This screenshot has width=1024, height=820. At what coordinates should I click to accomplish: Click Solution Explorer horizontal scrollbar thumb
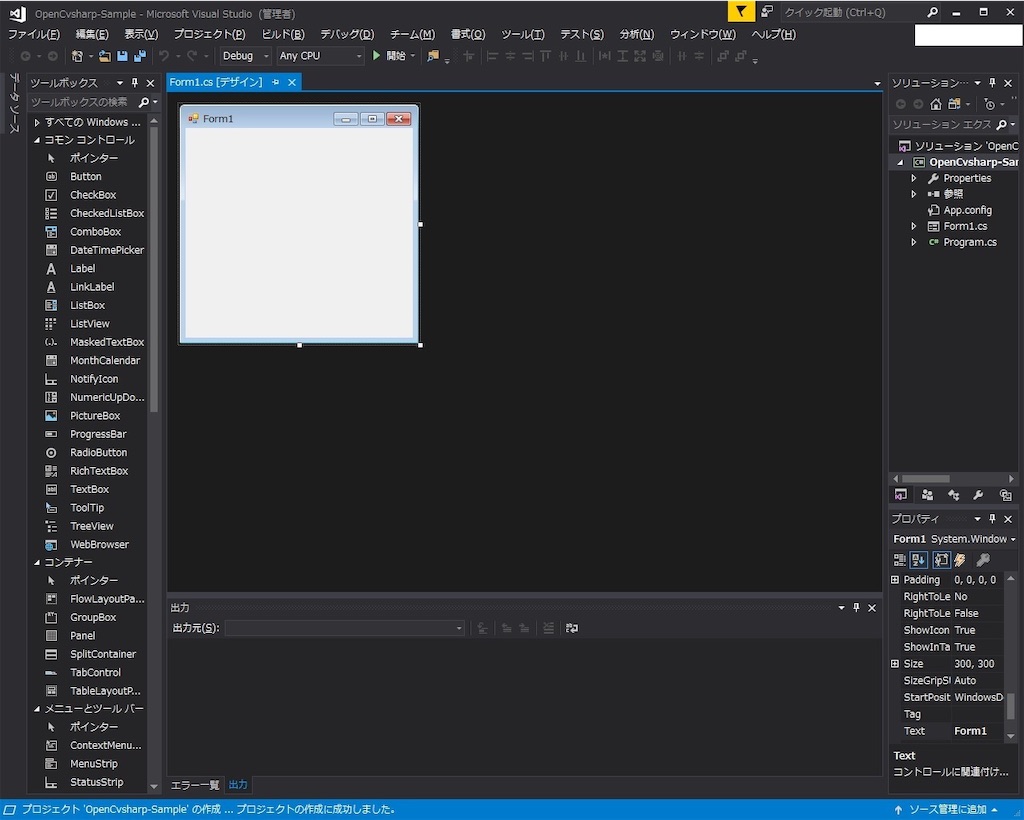(x=926, y=479)
